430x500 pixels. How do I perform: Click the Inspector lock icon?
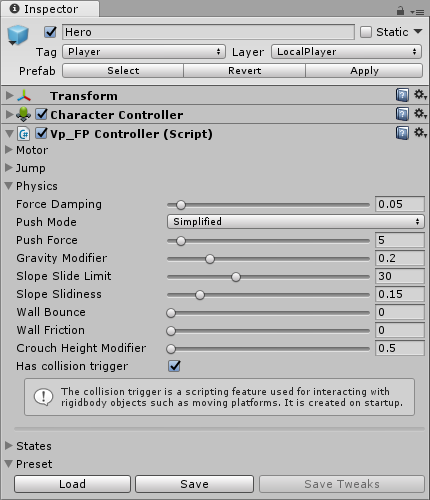(x=400, y=11)
